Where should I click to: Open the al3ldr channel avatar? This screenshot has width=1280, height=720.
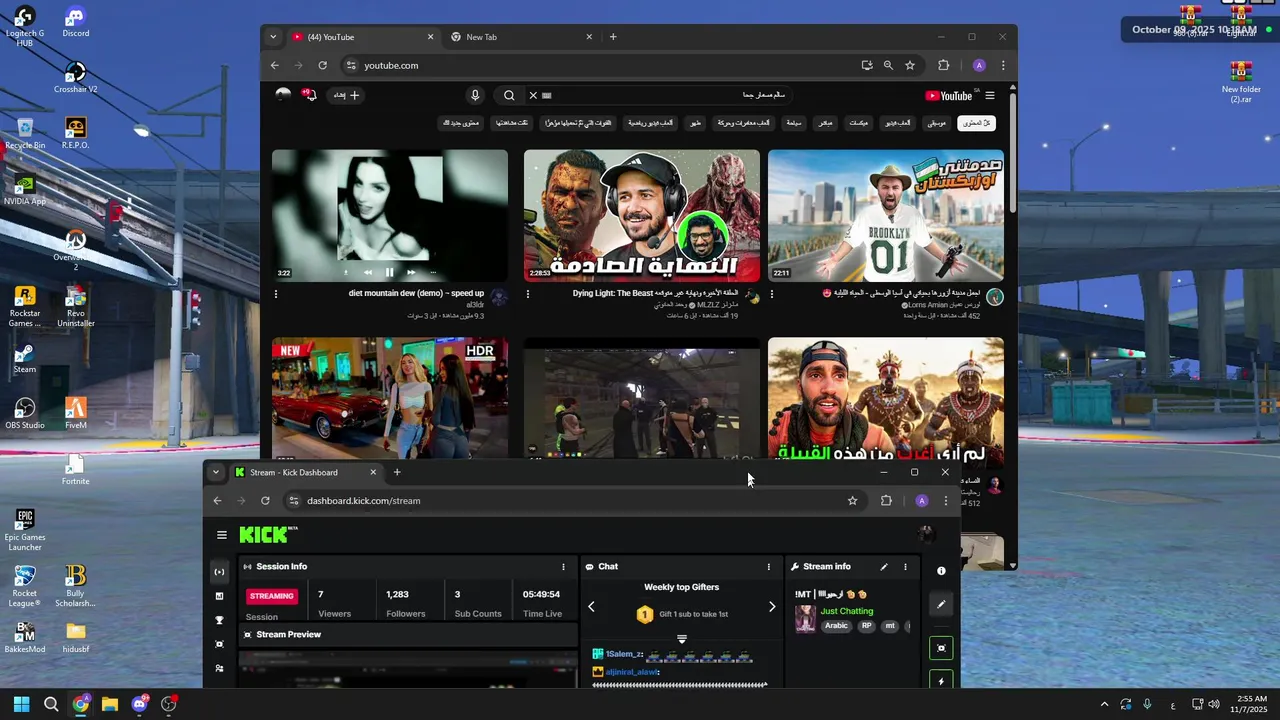click(x=499, y=297)
